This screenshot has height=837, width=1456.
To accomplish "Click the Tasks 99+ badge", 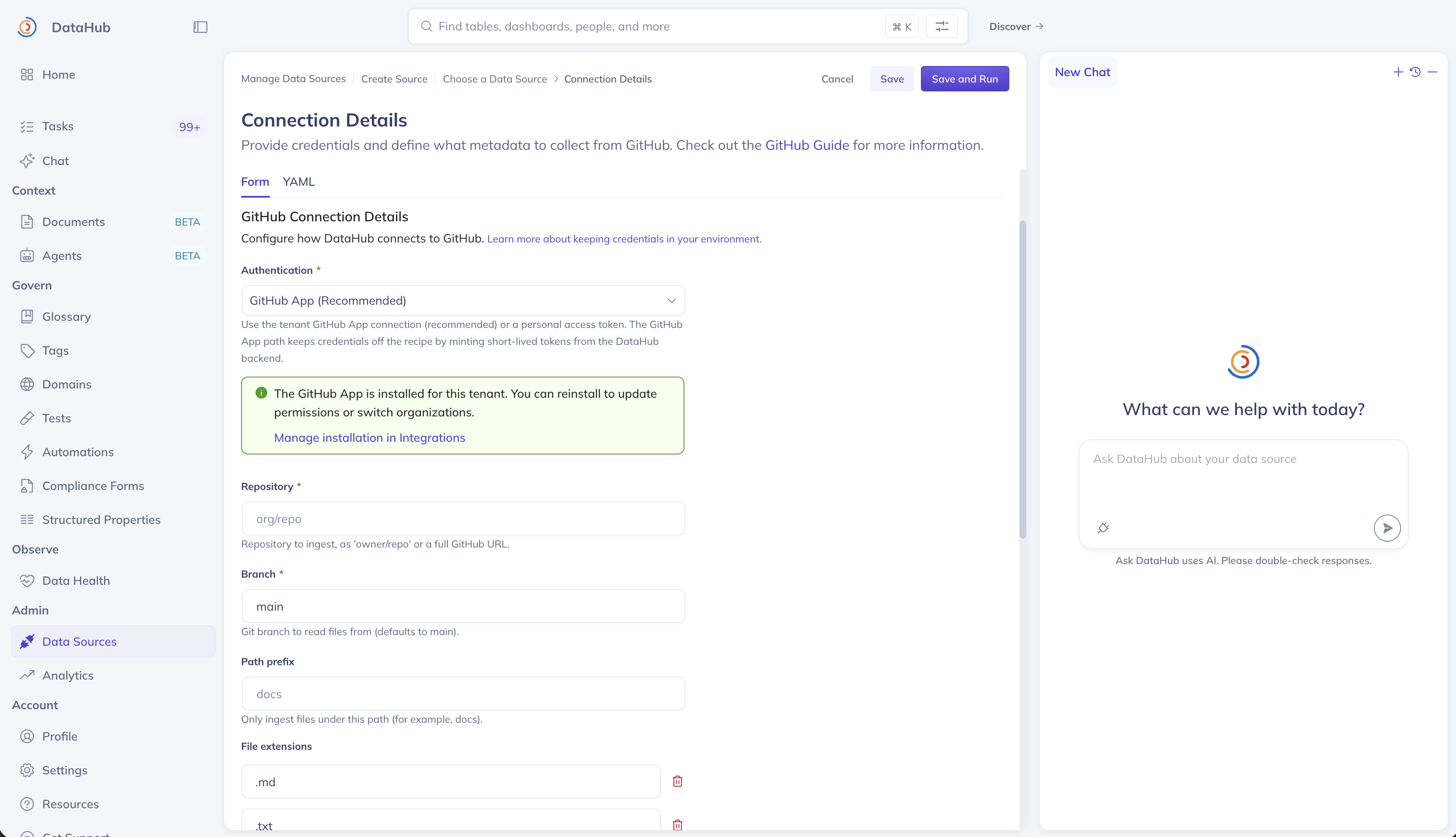I will 189,127.
